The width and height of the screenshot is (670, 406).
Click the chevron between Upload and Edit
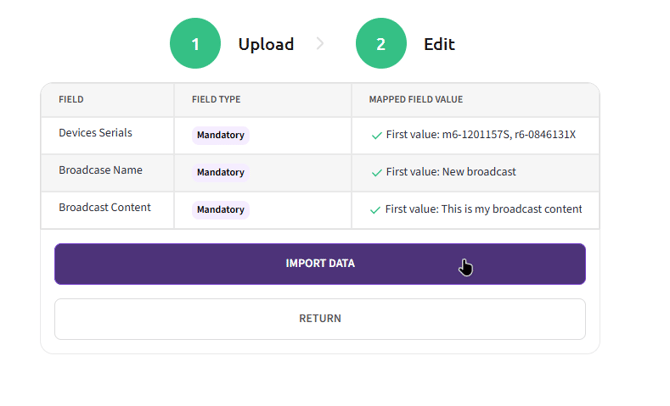(320, 44)
